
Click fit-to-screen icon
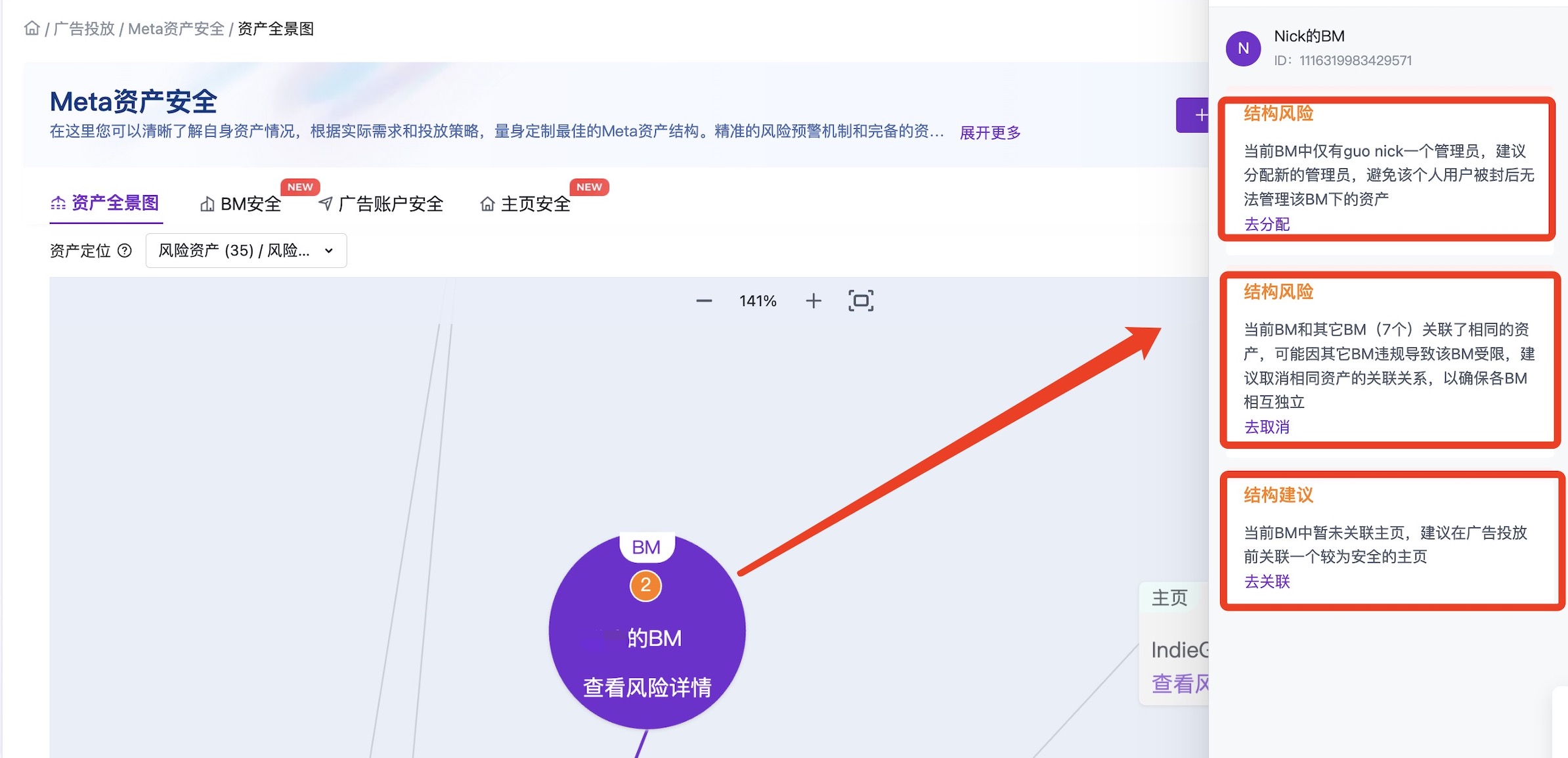tap(861, 301)
